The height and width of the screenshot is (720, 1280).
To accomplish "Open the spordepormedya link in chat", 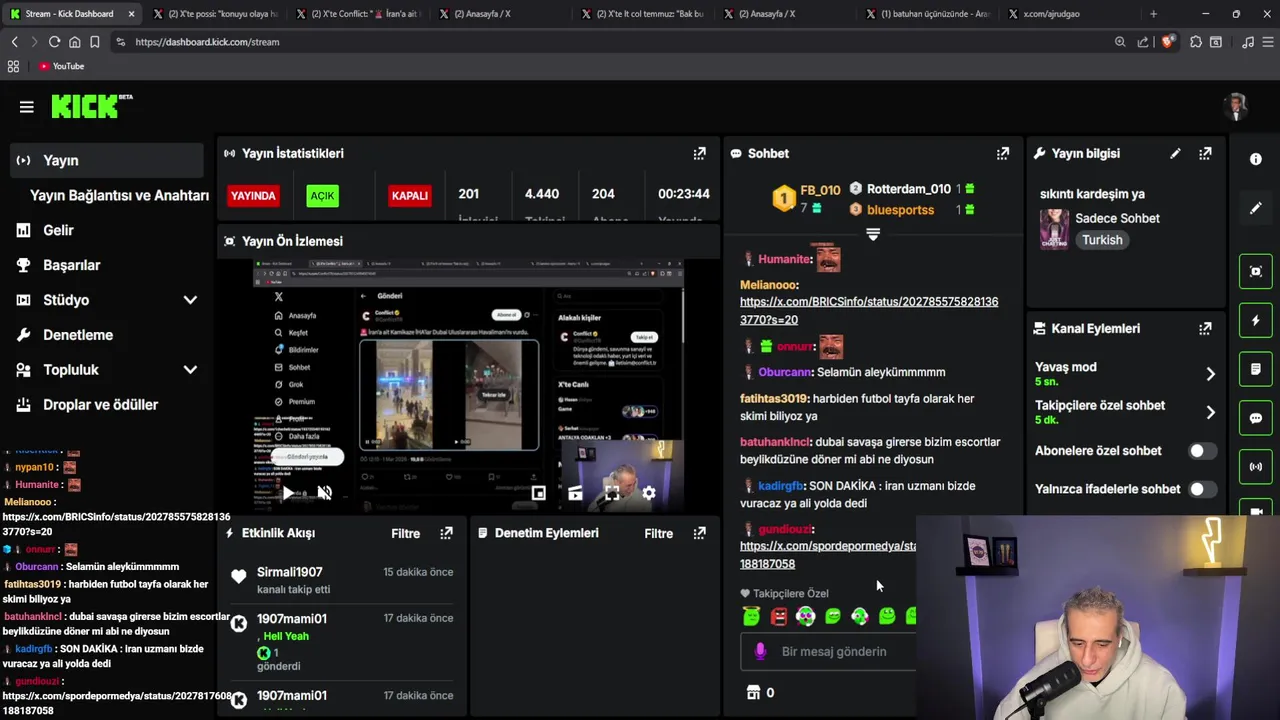I will (828, 555).
